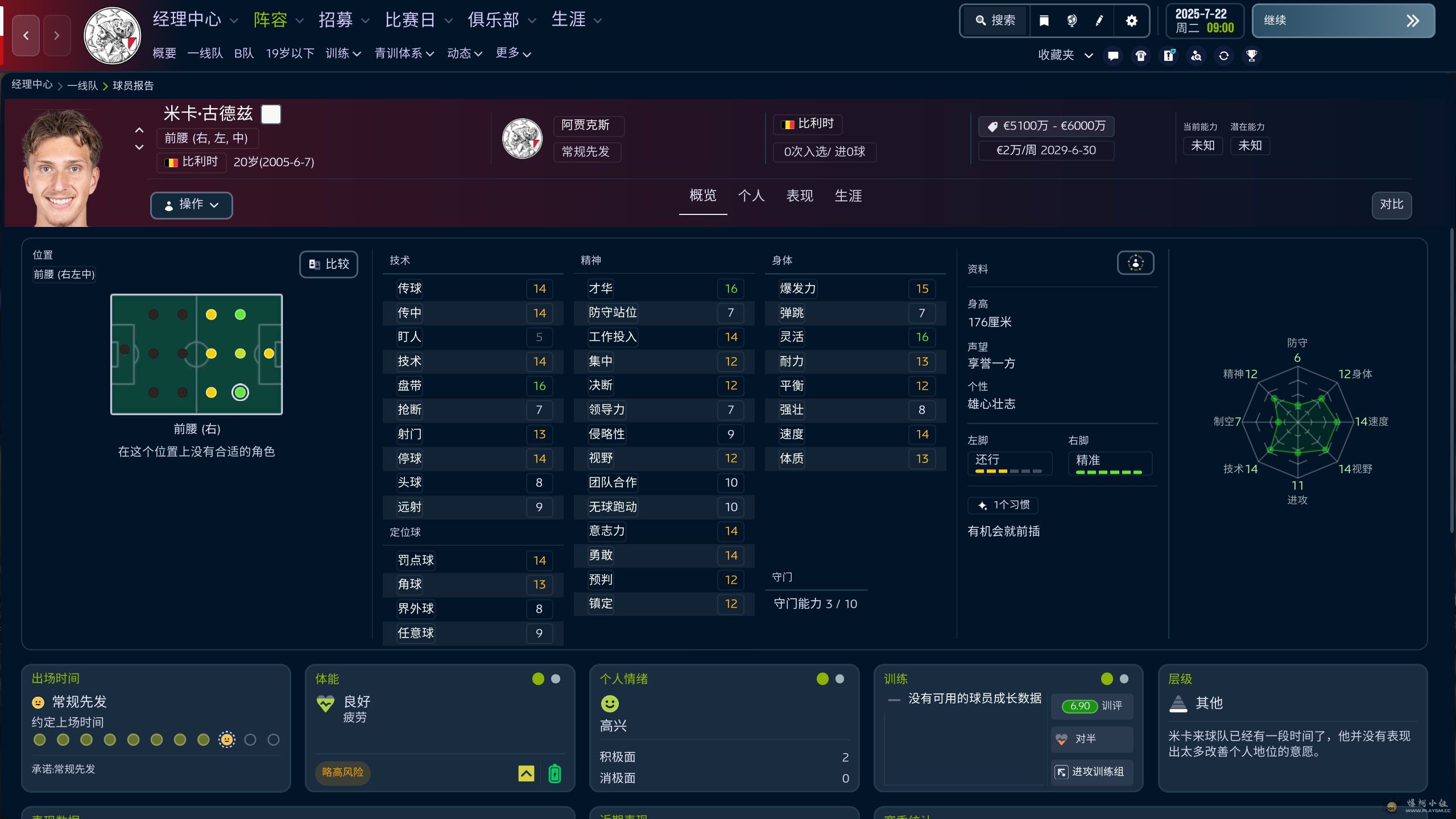Switch training card to second page dot

pyautogui.click(x=1124, y=679)
